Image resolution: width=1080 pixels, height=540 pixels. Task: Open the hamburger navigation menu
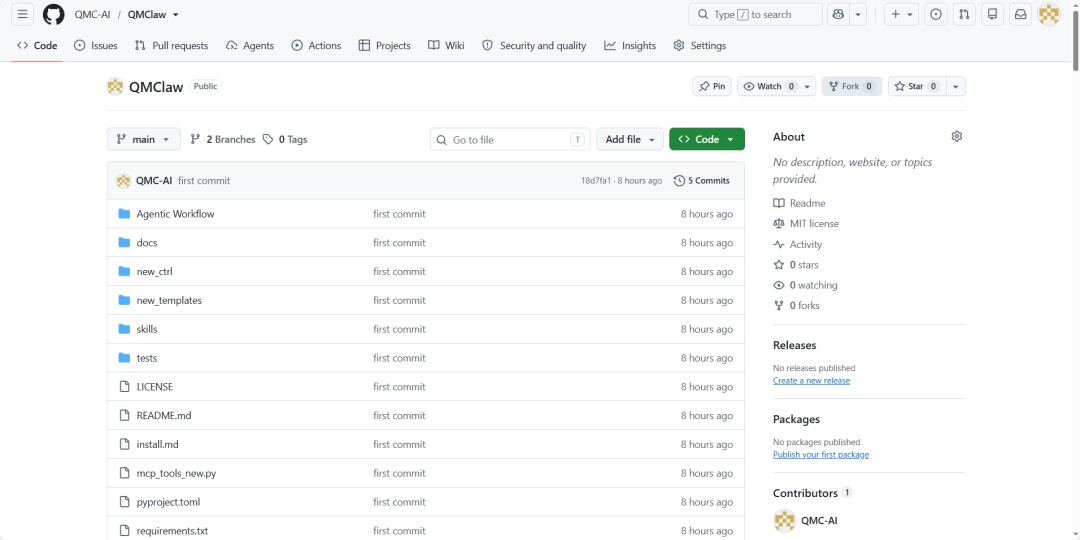pyautogui.click(x=23, y=14)
